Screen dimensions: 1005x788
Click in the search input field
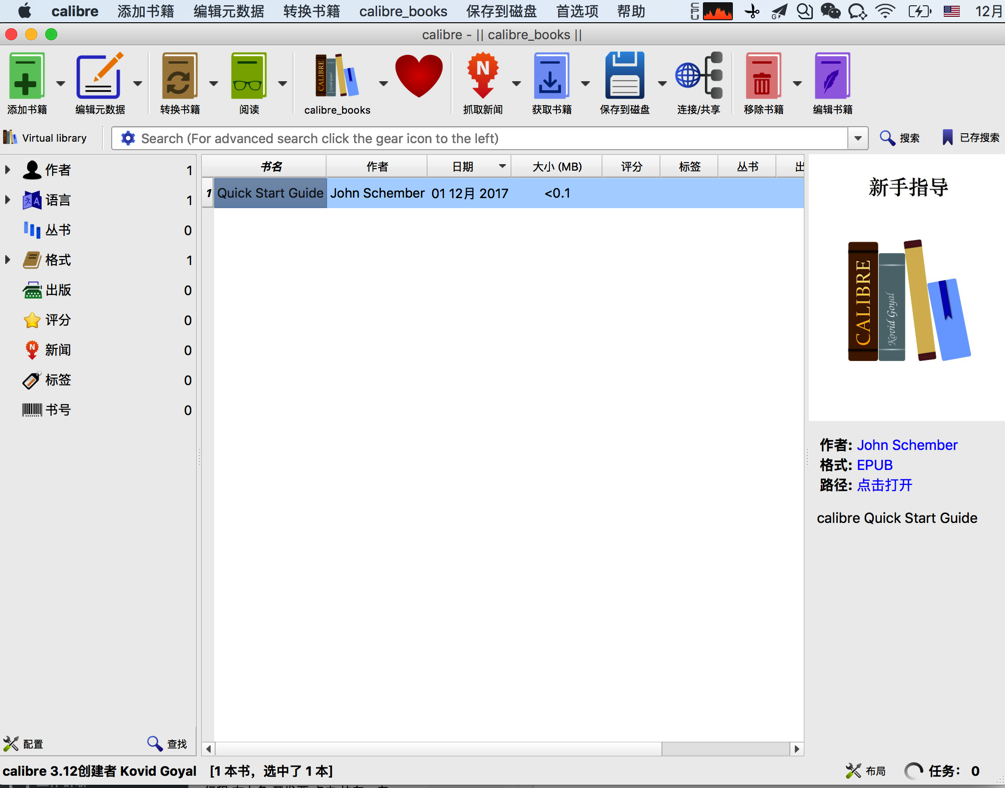(492, 138)
